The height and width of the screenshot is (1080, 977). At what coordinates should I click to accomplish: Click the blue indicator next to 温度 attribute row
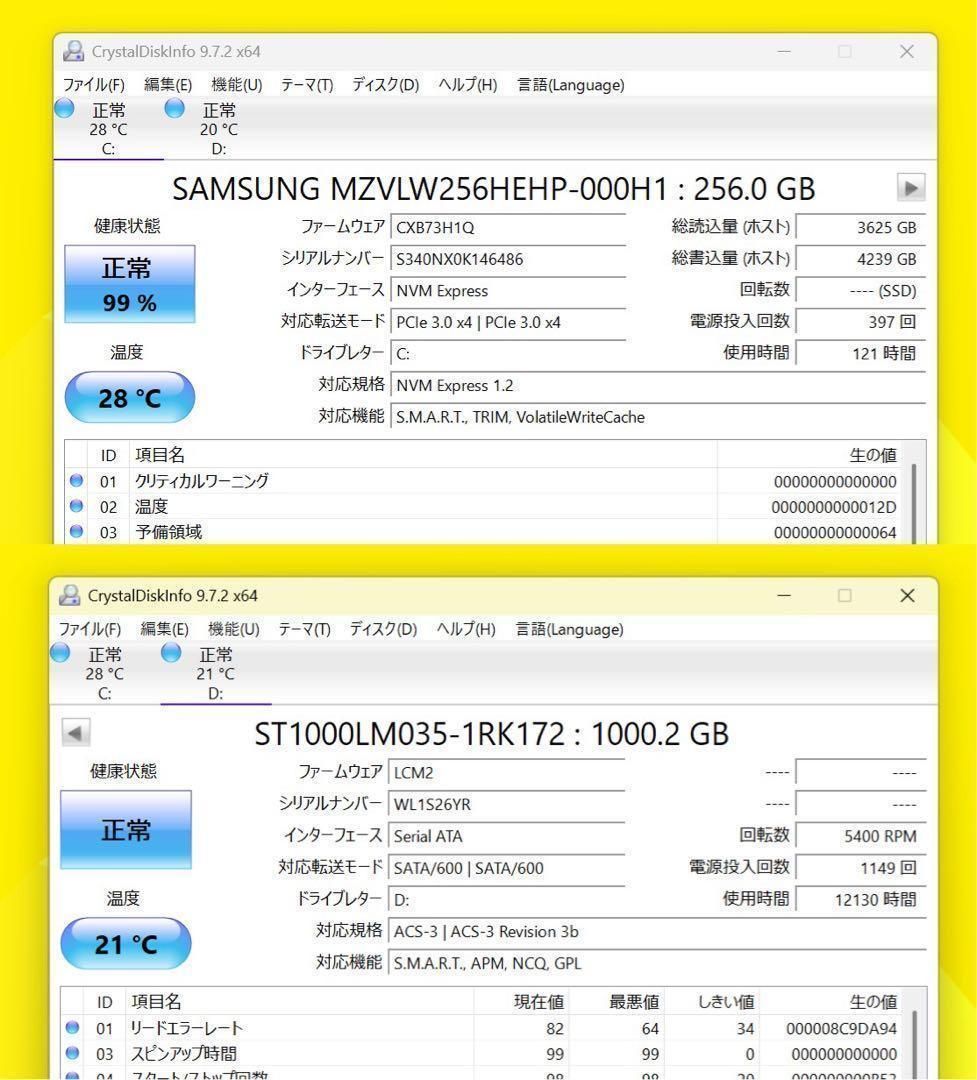point(76,506)
